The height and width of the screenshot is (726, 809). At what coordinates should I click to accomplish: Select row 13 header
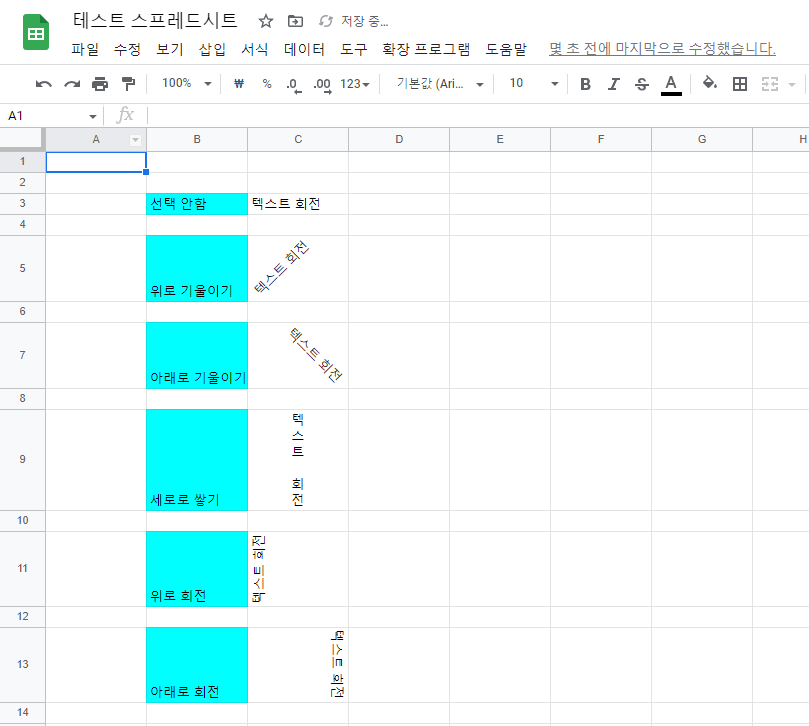tap(23, 665)
